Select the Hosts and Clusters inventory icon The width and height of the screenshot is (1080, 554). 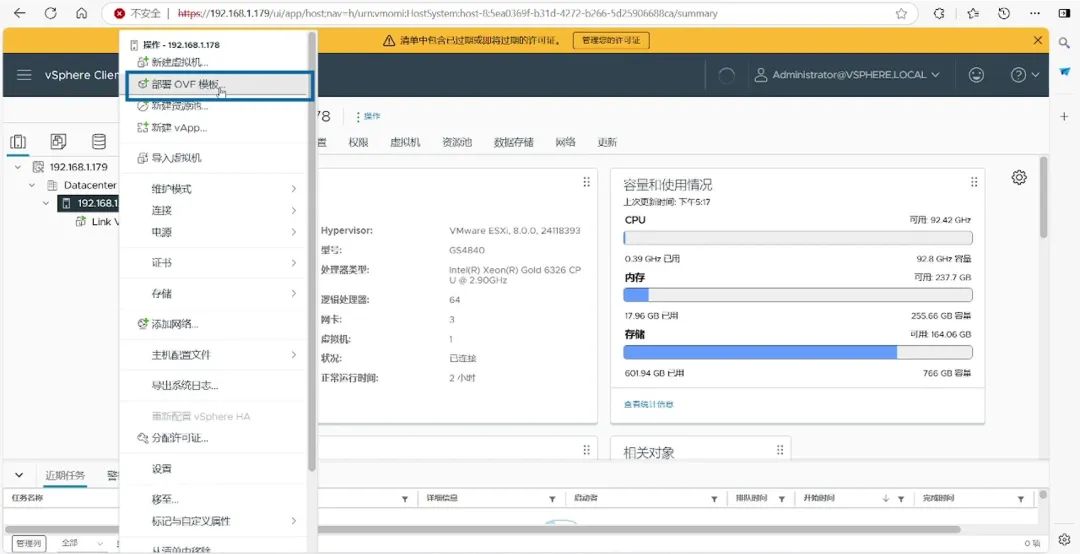click(x=18, y=142)
